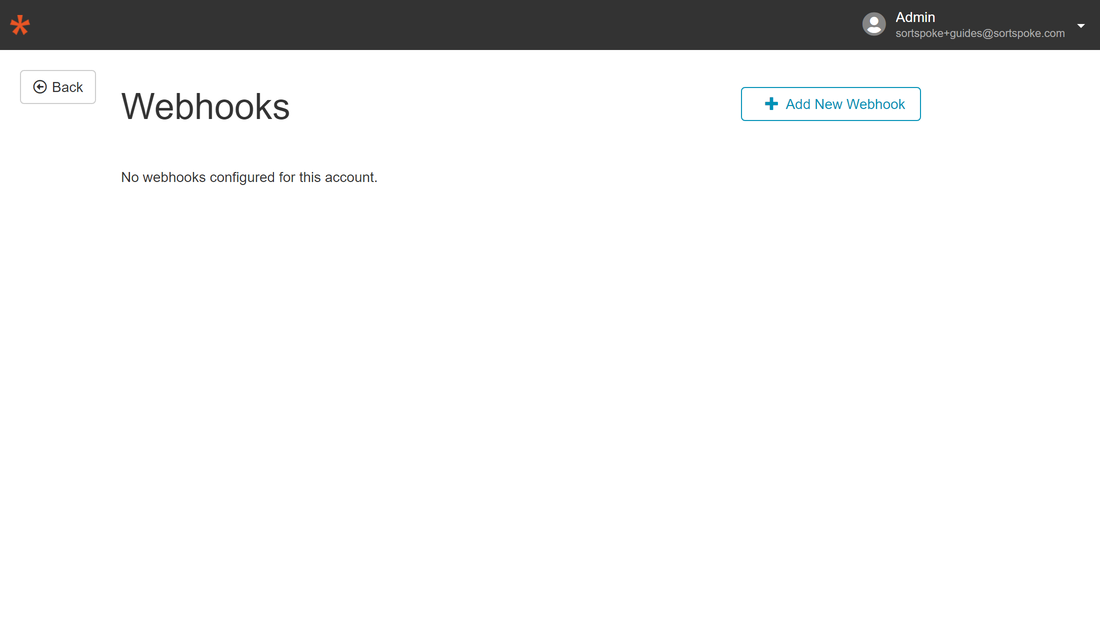Click the user avatar icon

[873, 25]
